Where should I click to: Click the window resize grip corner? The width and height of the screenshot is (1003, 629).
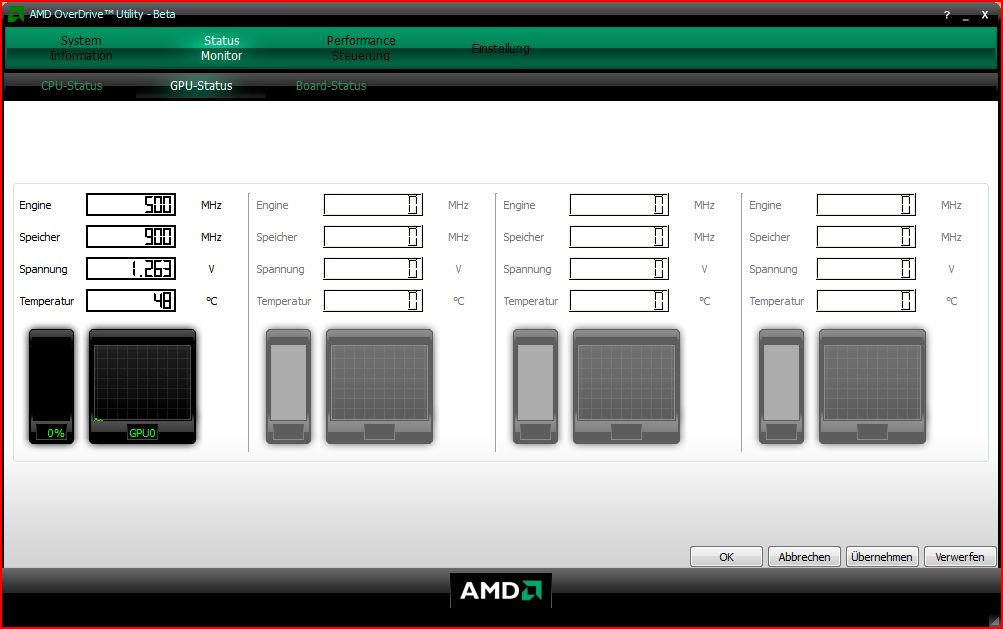pos(993,619)
